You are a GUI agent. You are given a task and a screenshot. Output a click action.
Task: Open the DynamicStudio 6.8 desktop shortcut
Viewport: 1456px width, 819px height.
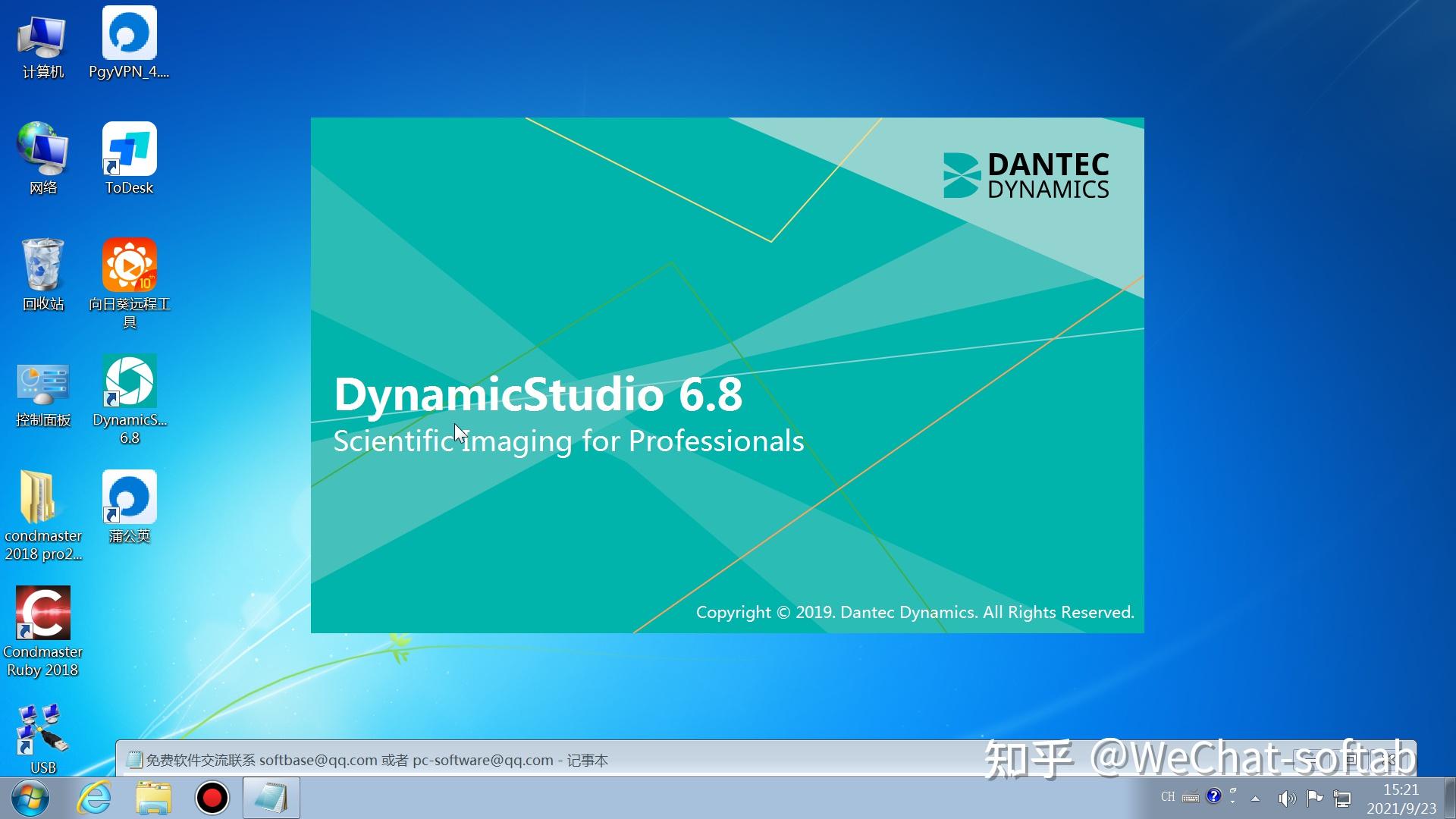tap(129, 391)
